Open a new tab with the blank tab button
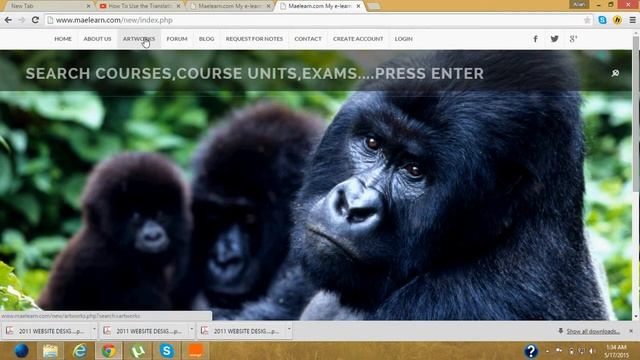 (x=373, y=6)
